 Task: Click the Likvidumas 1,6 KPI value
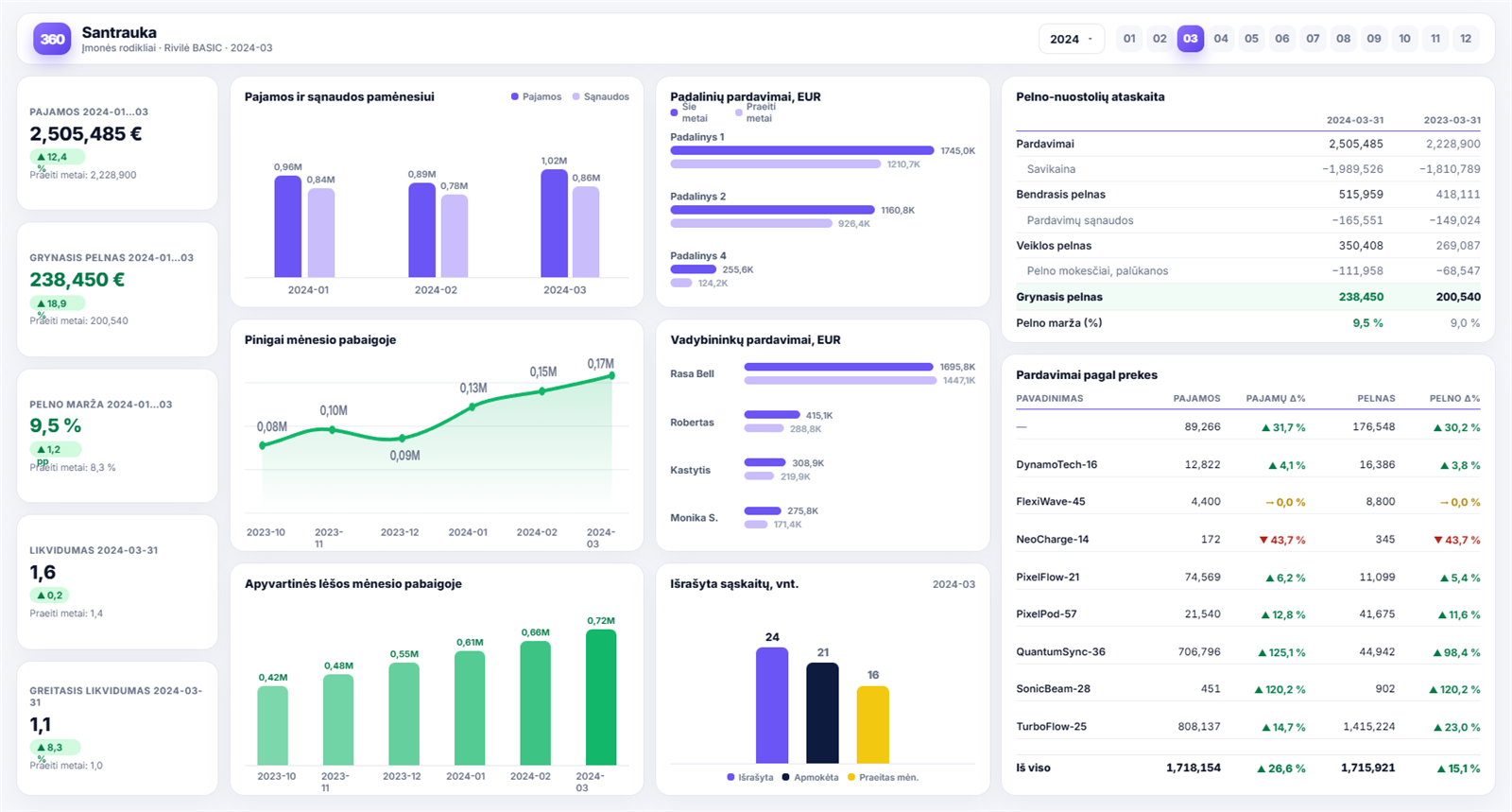(43, 573)
